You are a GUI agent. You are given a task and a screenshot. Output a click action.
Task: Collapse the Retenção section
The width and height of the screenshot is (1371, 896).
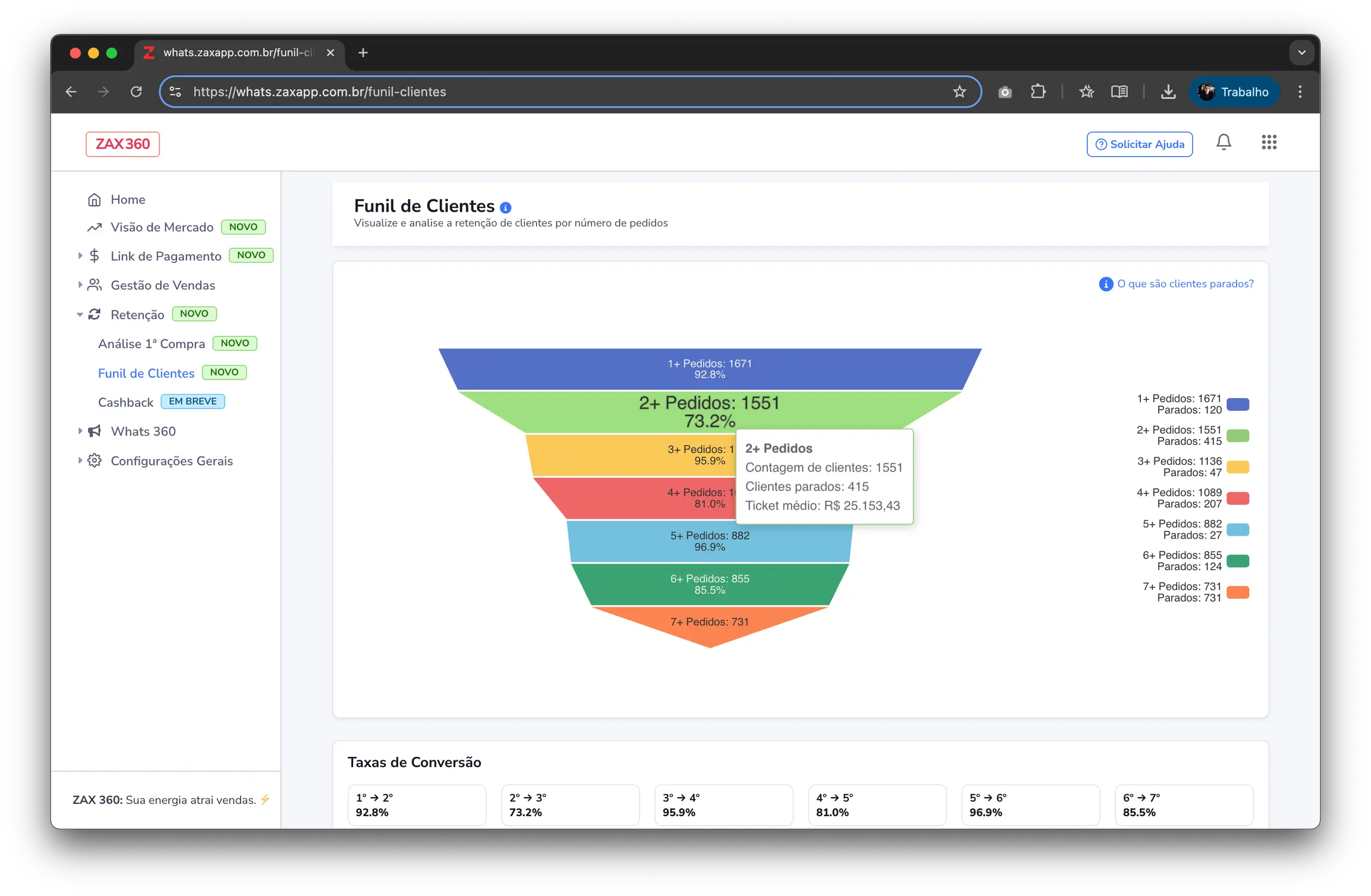click(137, 314)
